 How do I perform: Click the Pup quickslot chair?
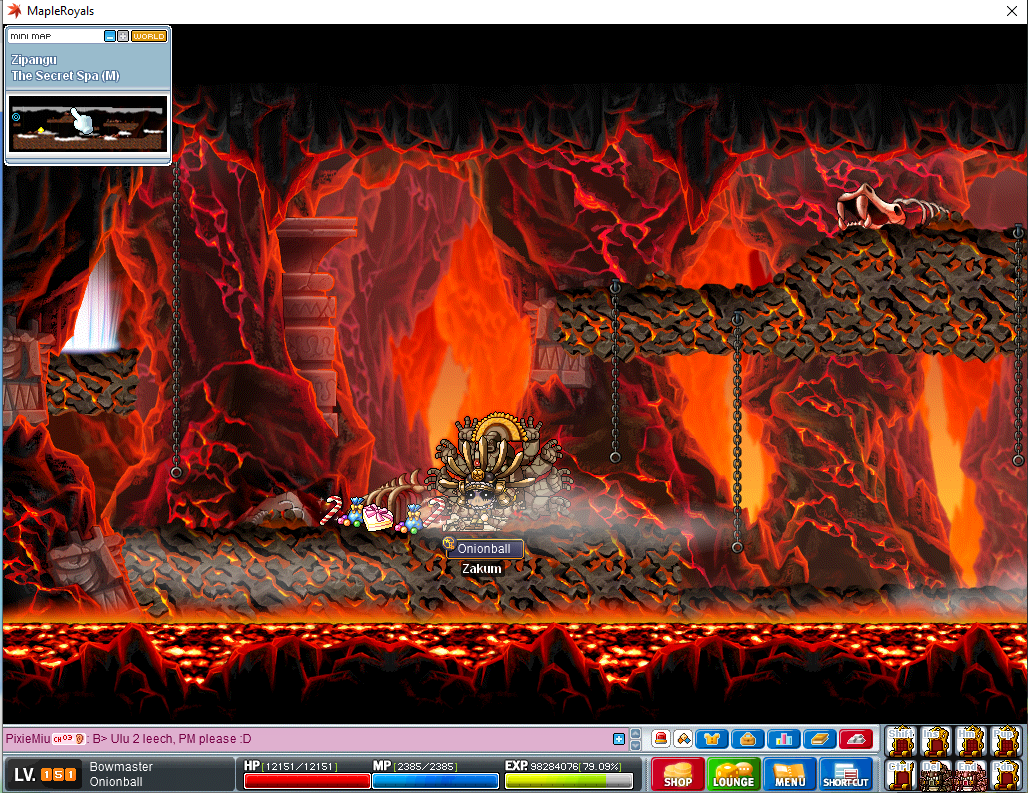pyautogui.click(x=1005, y=741)
